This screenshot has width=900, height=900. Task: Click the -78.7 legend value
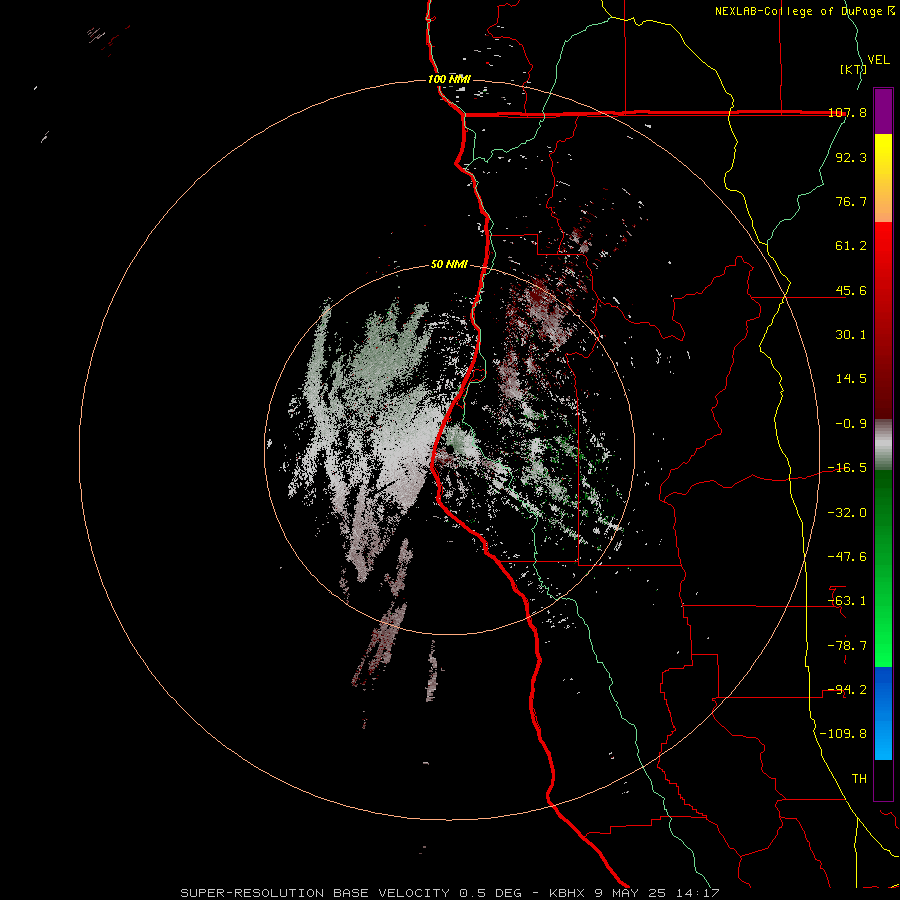pyautogui.click(x=847, y=646)
